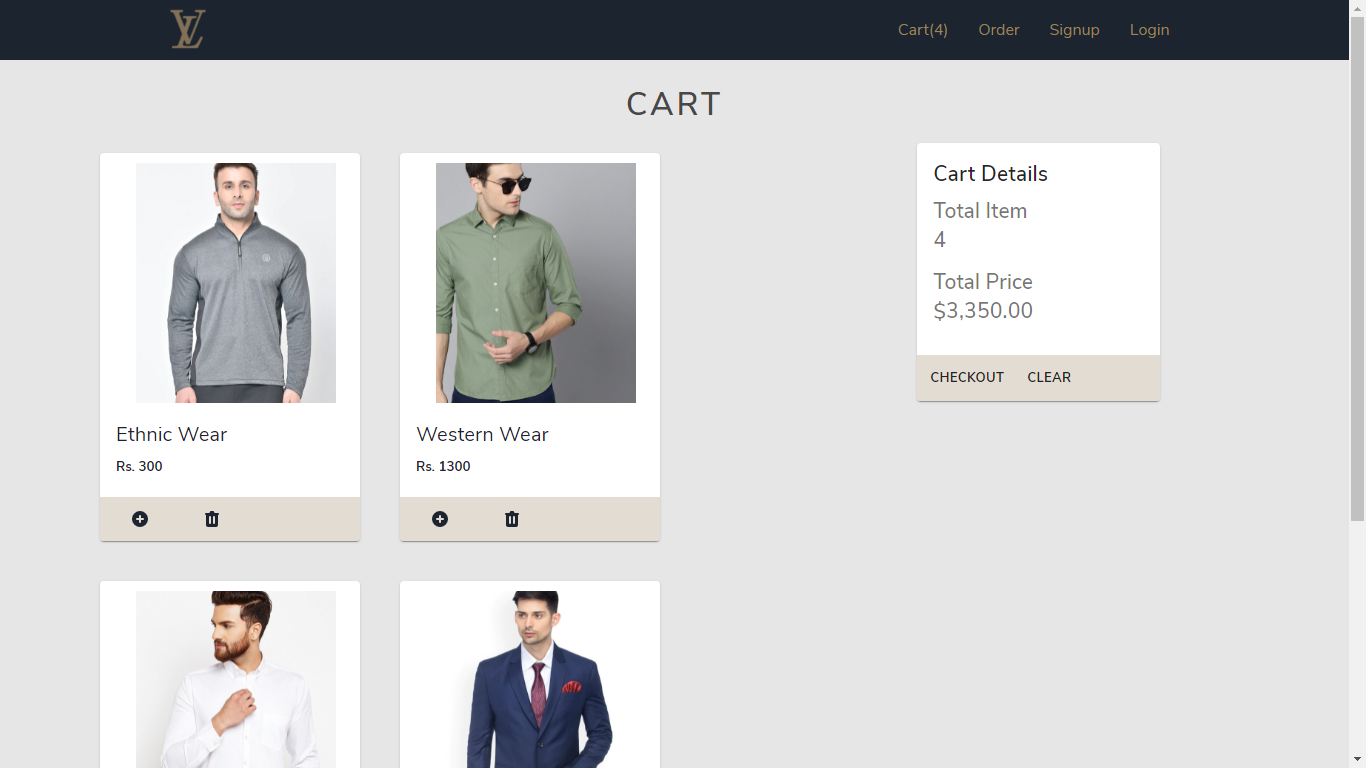
Task: Open the cart by clicking Cart(4)
Action: (921, 30)
